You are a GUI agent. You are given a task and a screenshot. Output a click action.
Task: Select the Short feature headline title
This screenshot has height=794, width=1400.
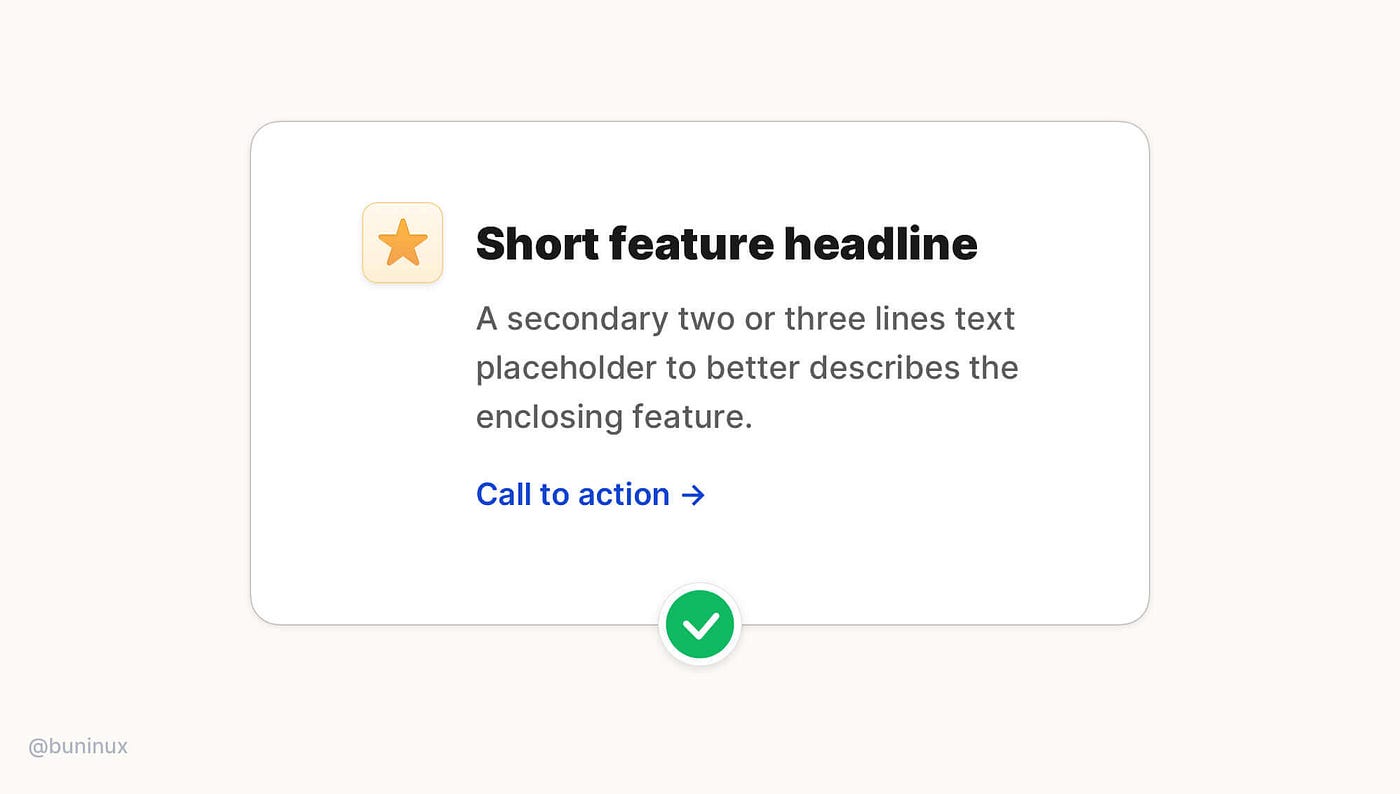tap(727, 243)
